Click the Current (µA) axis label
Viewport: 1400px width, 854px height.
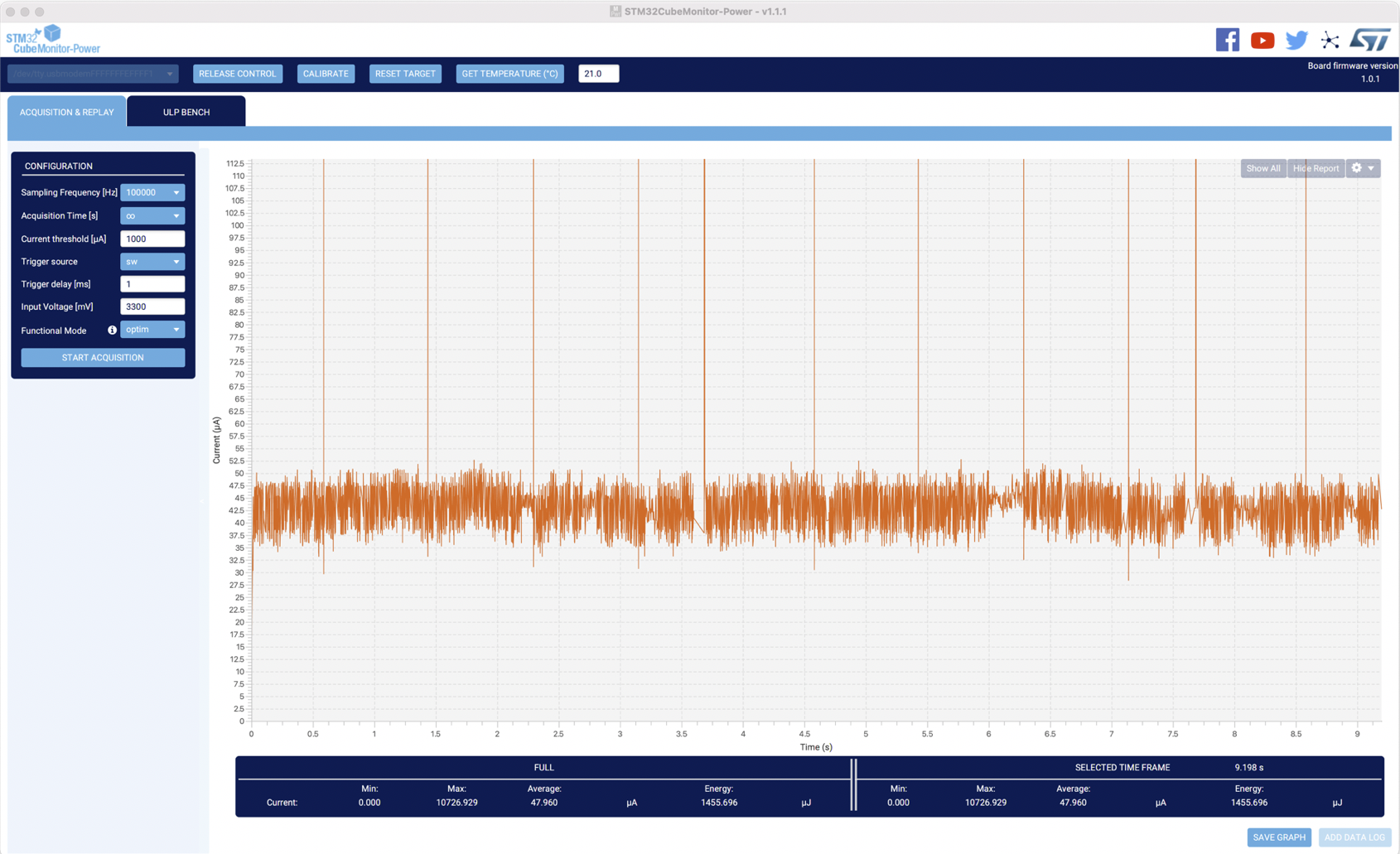click(x=216, y=440)
